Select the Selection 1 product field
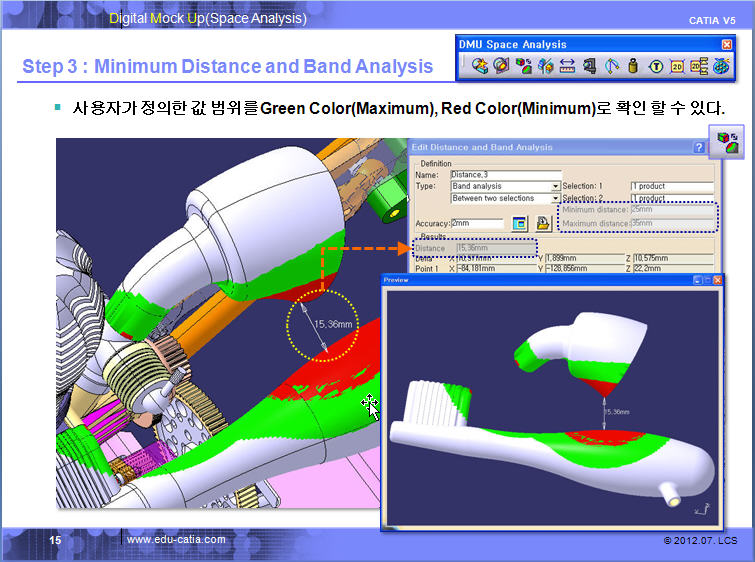This screenshot has width=755, height=562. click(671, 187)
